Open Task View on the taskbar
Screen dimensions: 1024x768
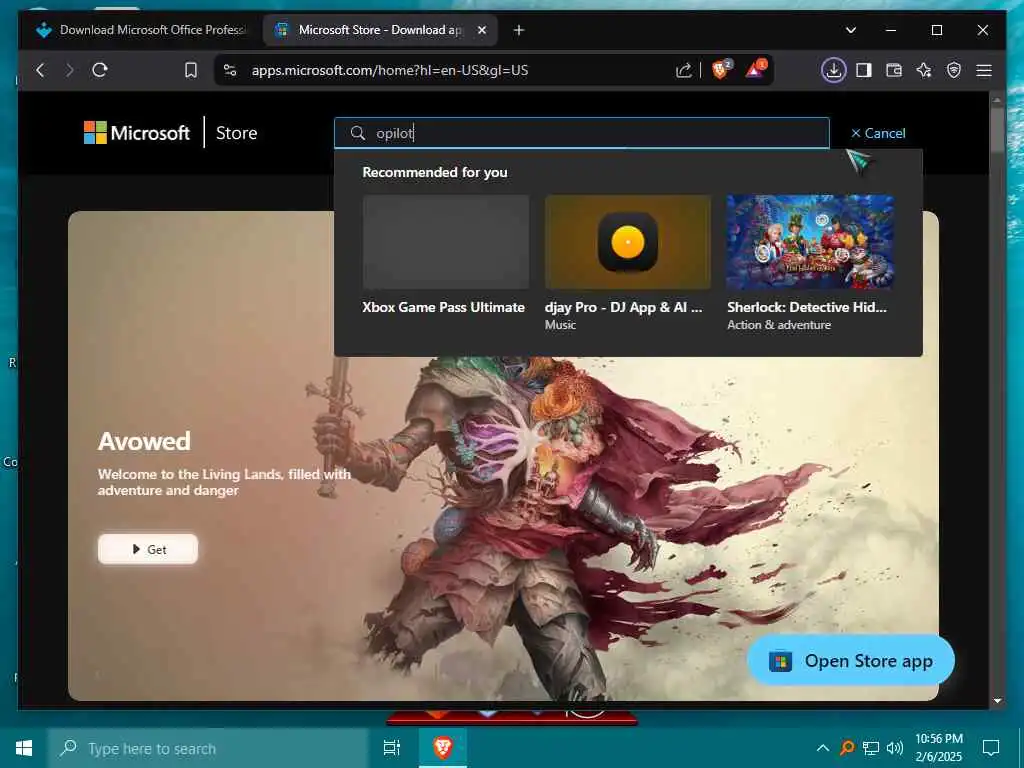point(391,748)
